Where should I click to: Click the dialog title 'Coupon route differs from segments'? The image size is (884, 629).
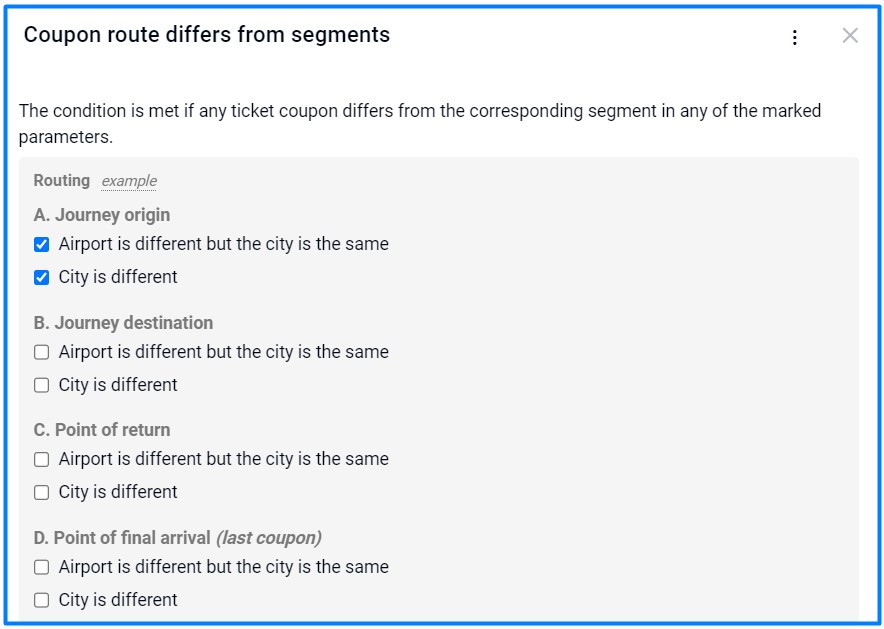tap(207, 35)
